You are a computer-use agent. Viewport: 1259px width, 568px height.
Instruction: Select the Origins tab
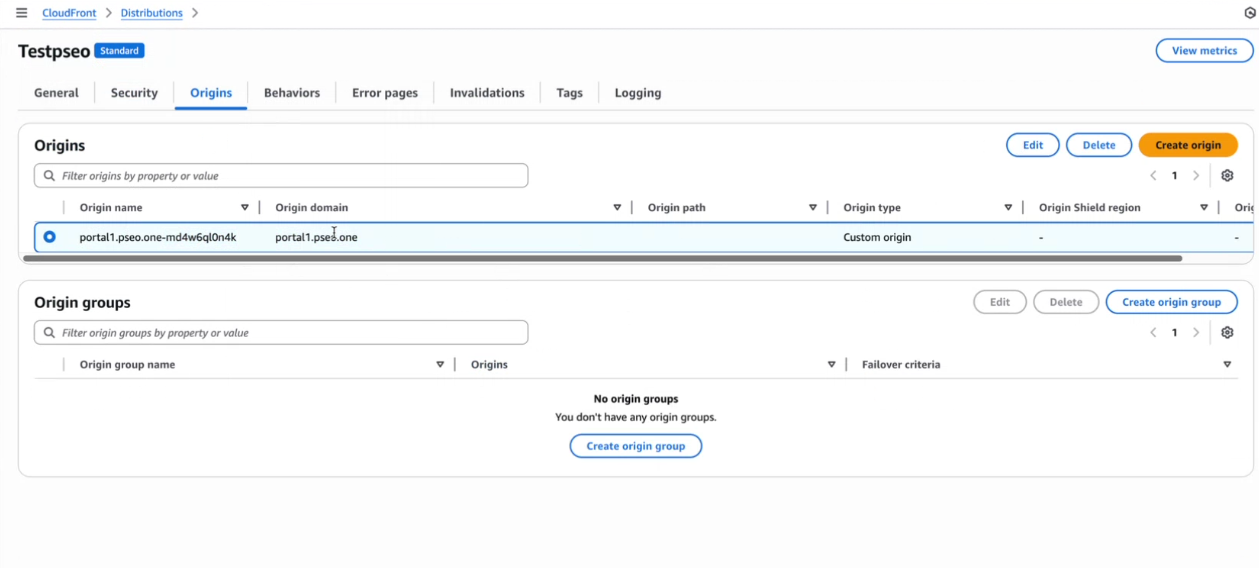click(211, 93)
